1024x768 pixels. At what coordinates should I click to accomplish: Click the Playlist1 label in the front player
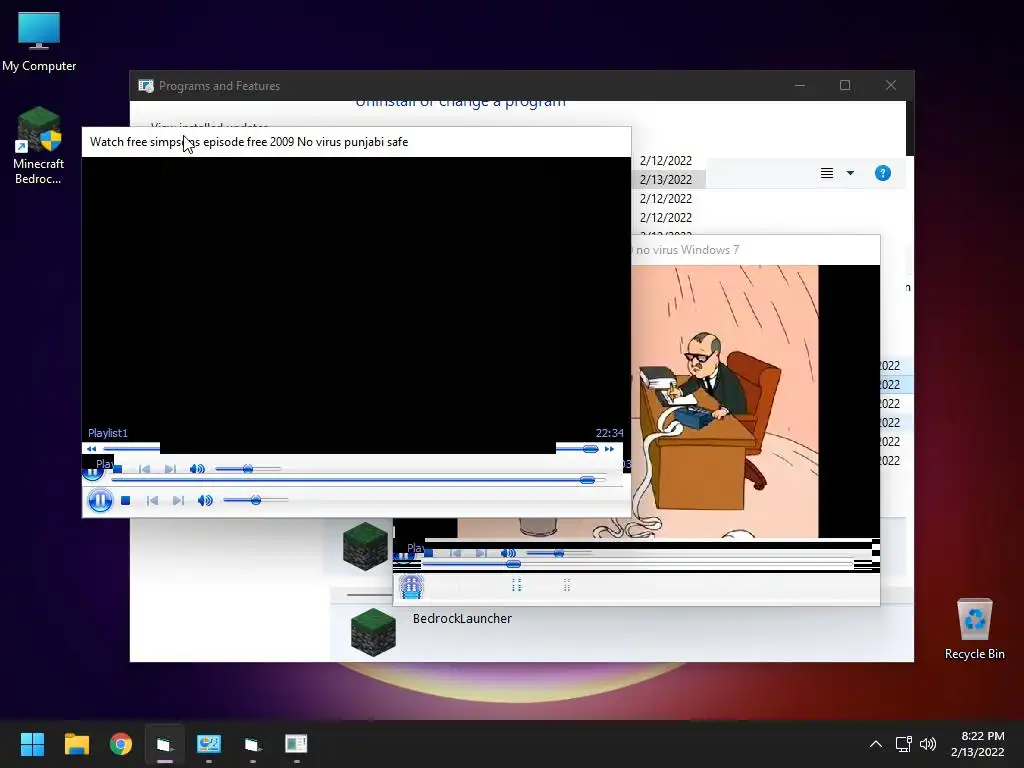pos(108,433)
